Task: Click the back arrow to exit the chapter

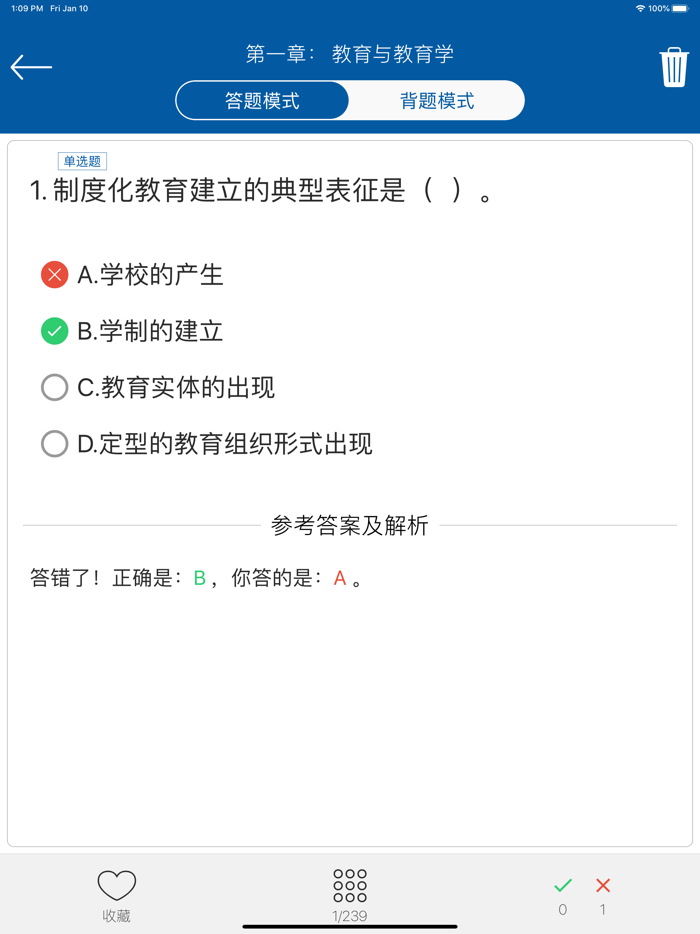Action: tap(31, 67)
